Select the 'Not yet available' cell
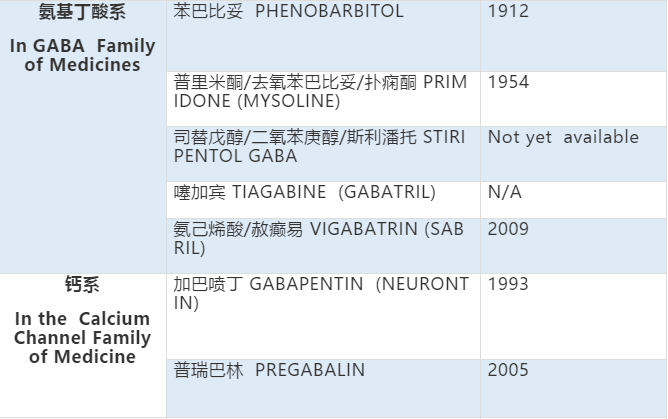 pyautogui.click(x=563, y=138)
